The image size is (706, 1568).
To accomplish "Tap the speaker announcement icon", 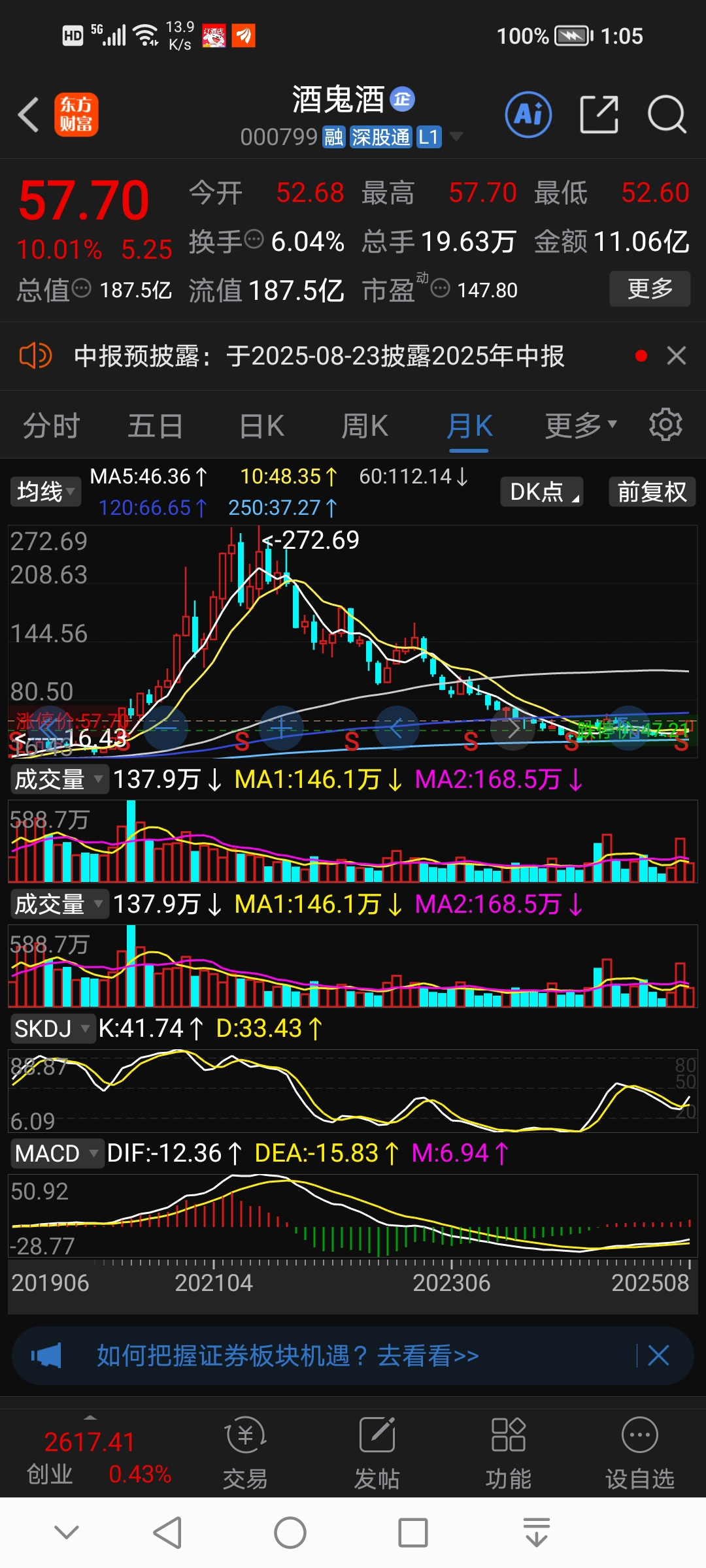I will (x=35, y=356).
